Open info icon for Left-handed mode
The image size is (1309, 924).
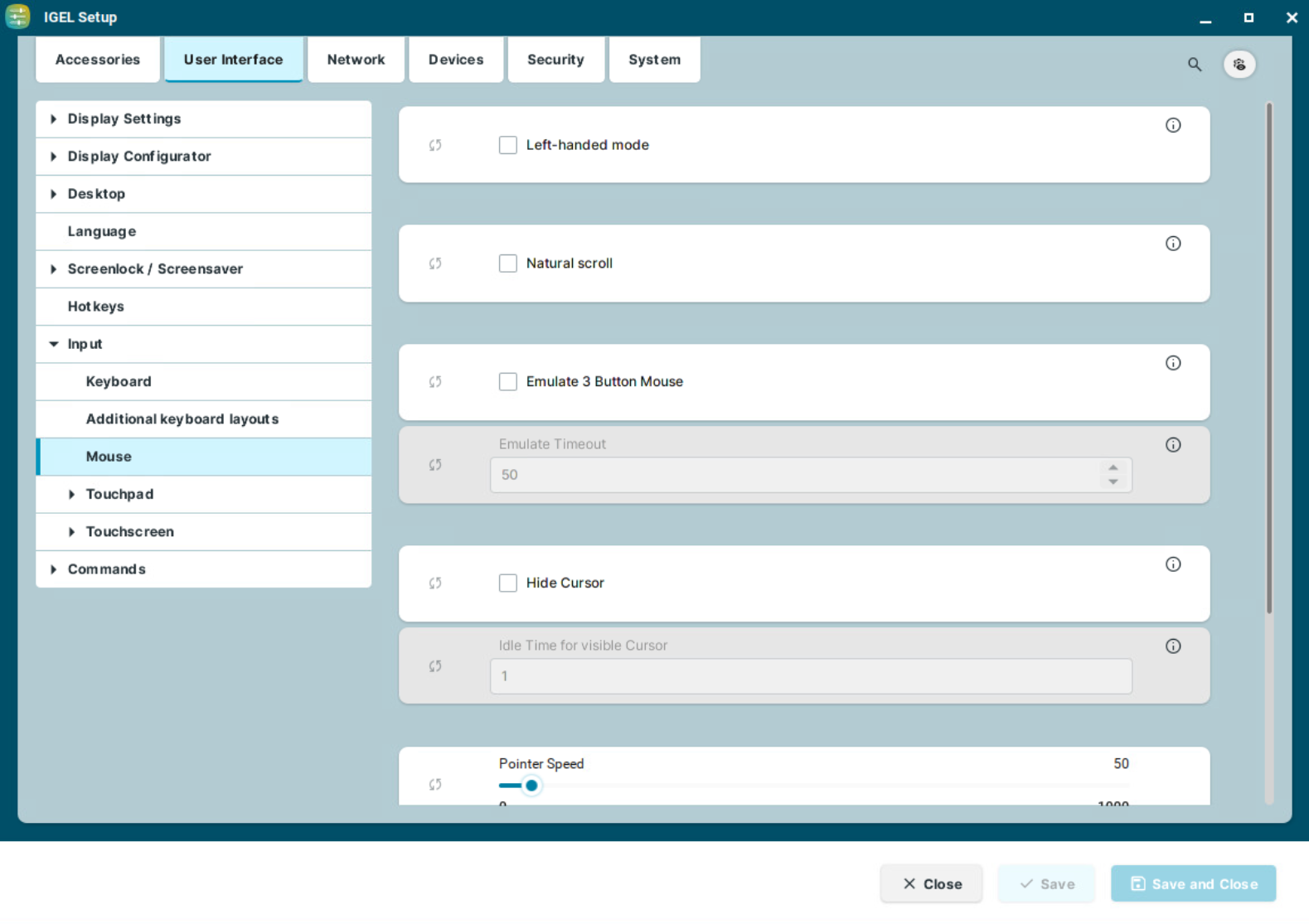1172,125
